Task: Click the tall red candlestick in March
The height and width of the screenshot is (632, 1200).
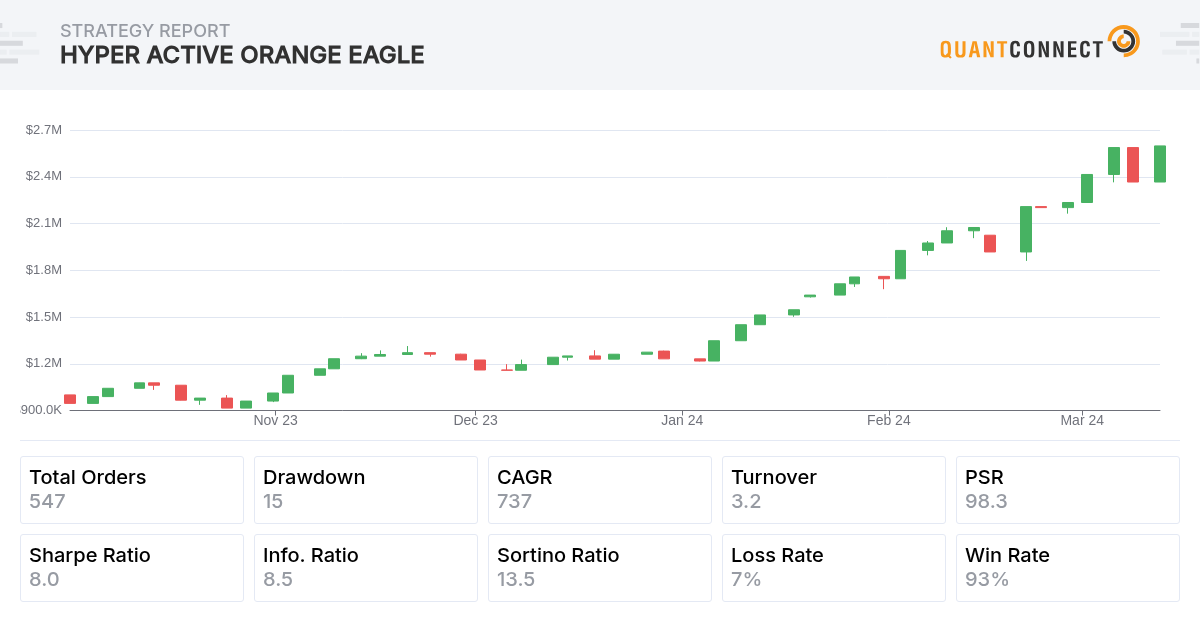Action: (x=1133, y=165)
